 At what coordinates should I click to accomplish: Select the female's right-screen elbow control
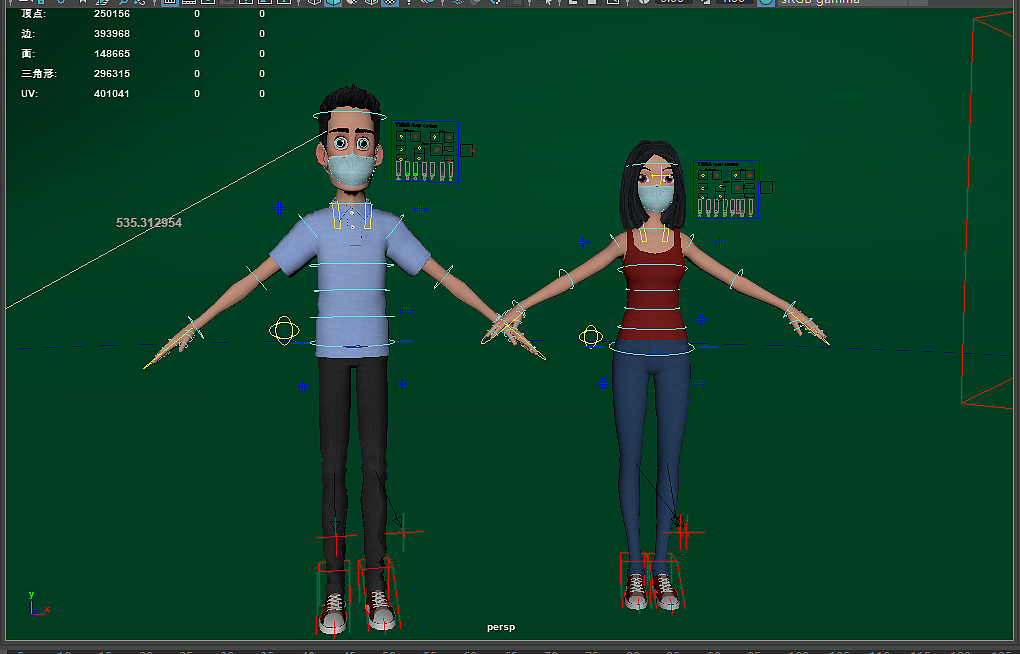tap(736, 280)
